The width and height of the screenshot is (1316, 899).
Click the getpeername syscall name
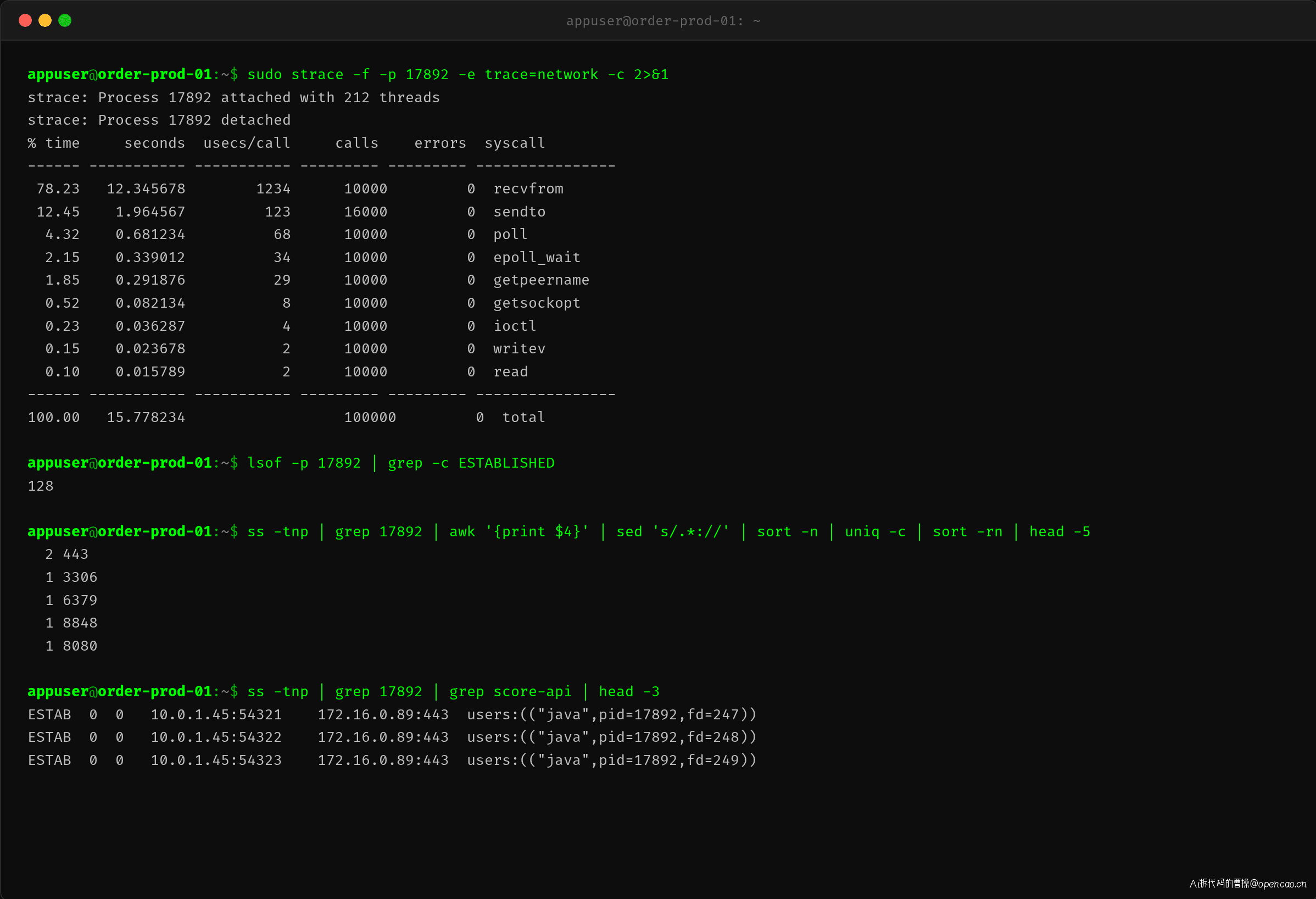542,280
